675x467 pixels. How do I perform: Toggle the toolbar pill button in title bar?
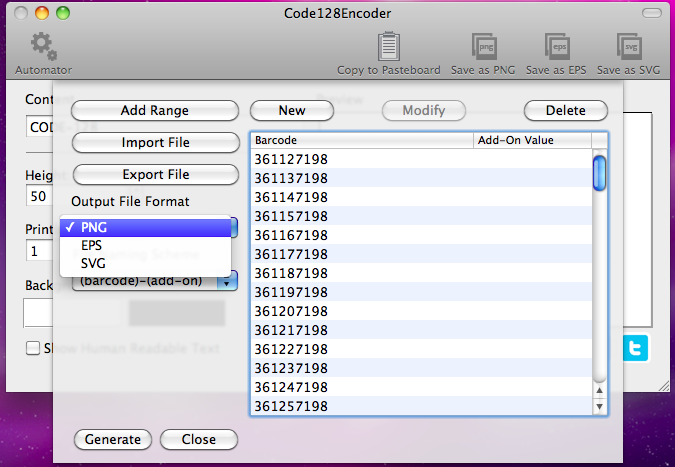click(652, 13)
